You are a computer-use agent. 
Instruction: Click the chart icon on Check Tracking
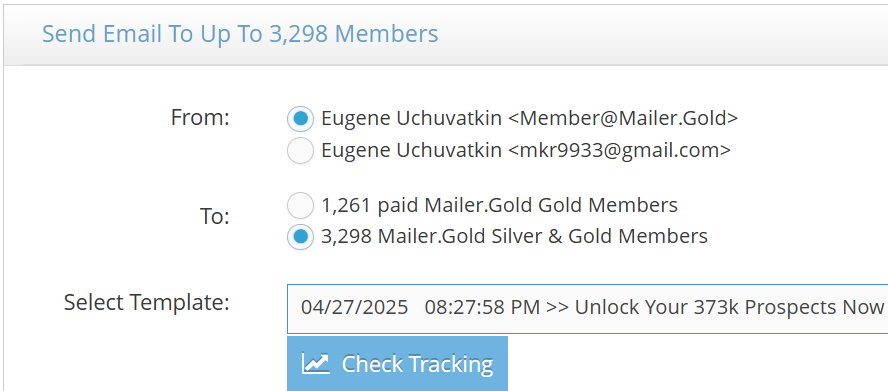[x=315, y=364]
